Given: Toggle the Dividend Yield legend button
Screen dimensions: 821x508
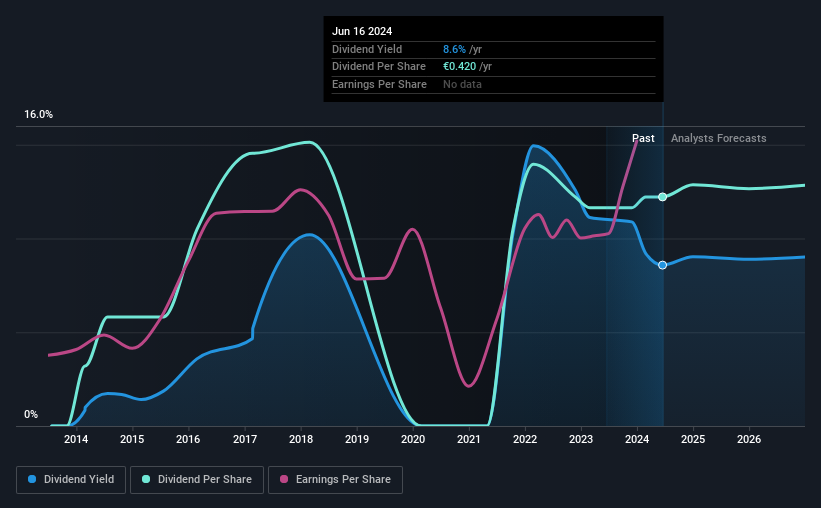Looking at the screenshot, I should (71, 480).
